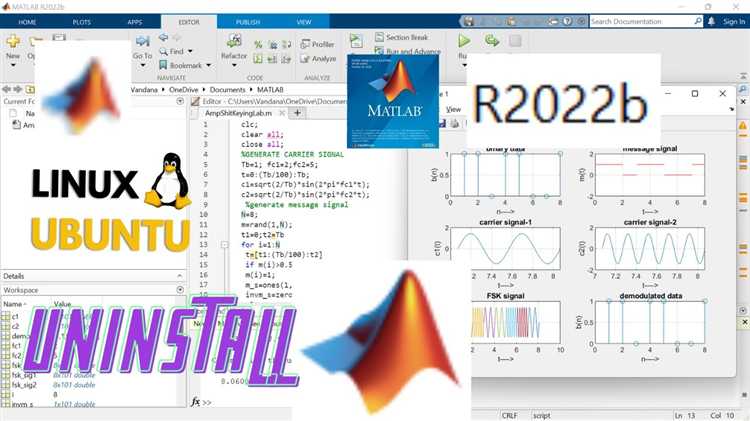Viewport: 750px width, 421px height.
Task: Select variable fsk_sig2 in Workspace
Action: 24,385
